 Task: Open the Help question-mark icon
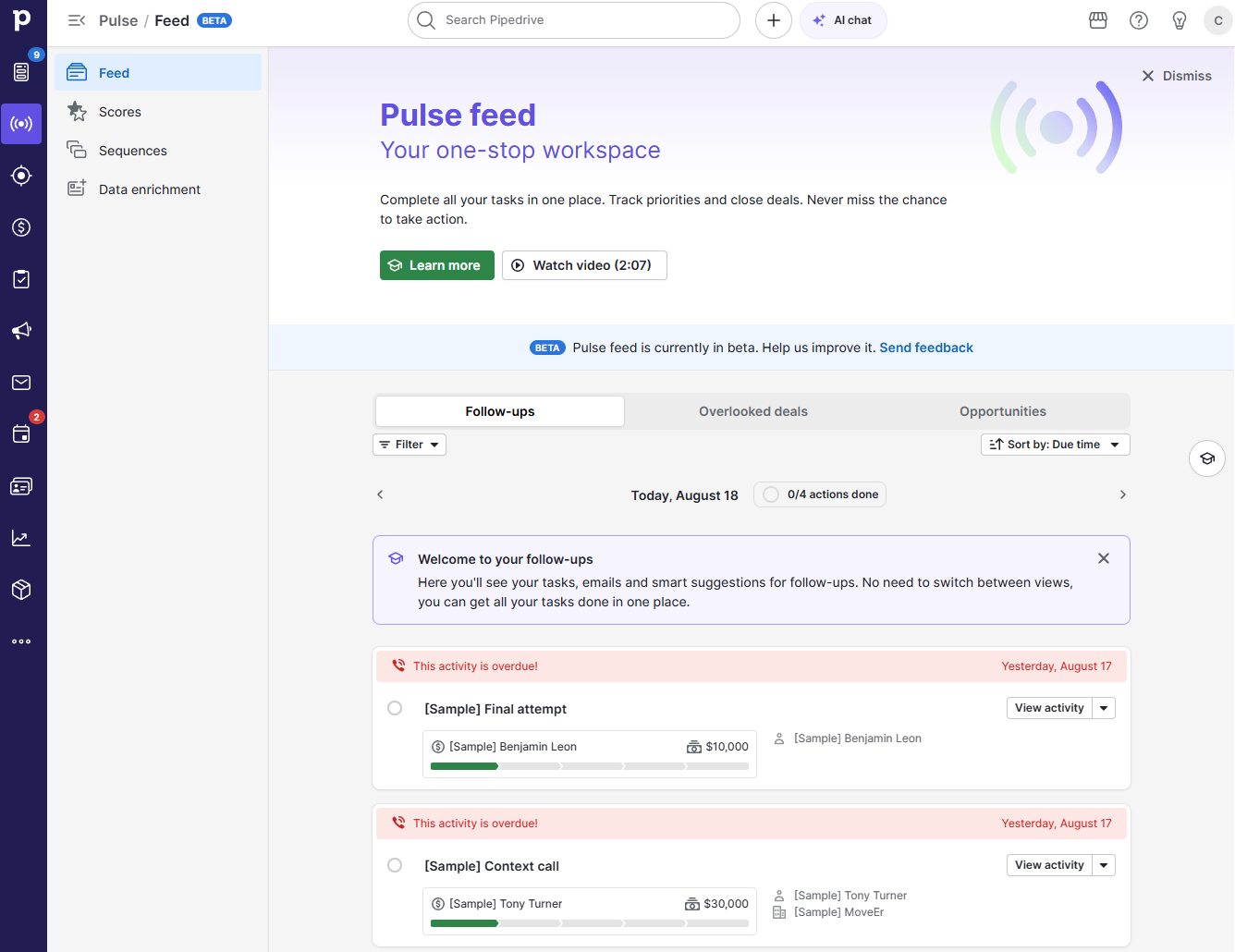(x=1138, y=19)
